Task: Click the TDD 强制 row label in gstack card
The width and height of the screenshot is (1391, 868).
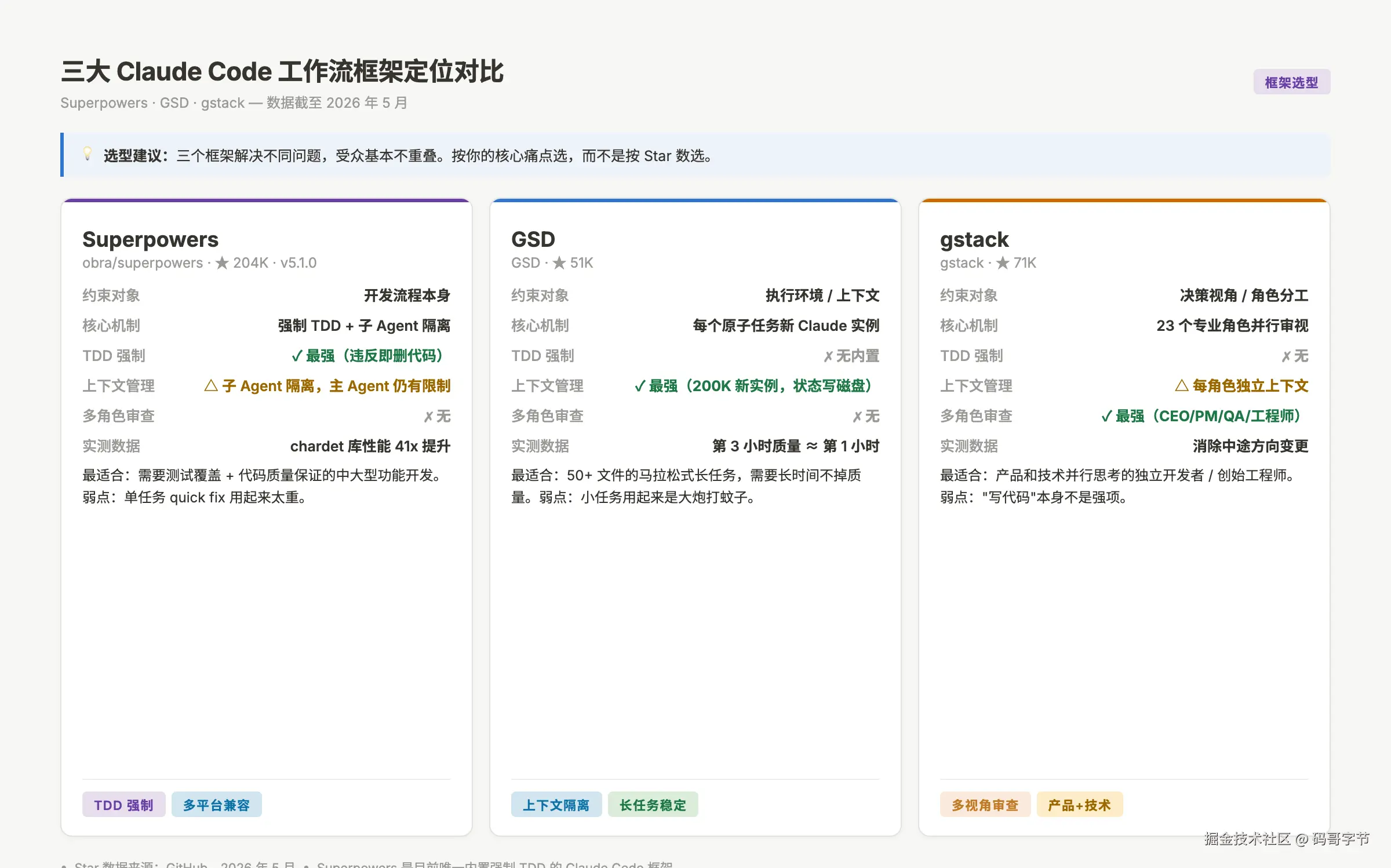Action: [x=971, y=356]
